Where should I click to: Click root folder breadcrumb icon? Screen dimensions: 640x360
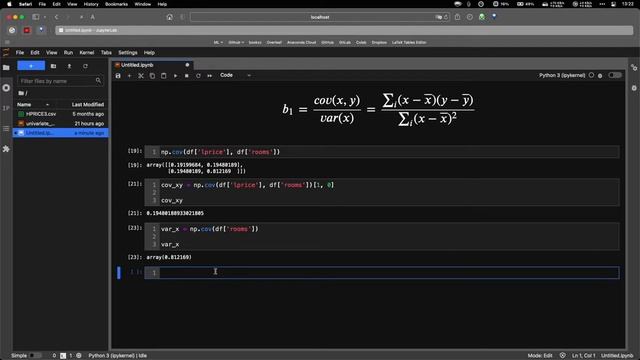click(x=21, y=93)
